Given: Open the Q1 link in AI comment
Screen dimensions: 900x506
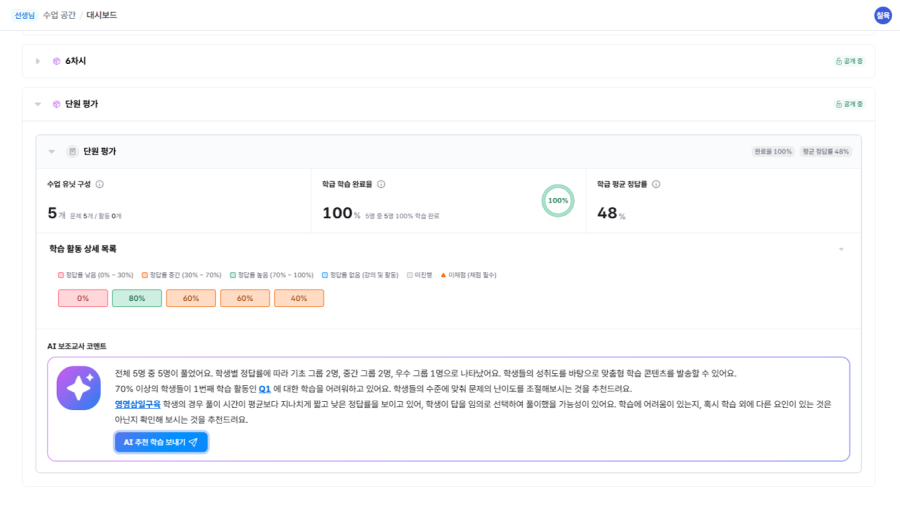Looking at the screenshot, I should tap(265, 388).
